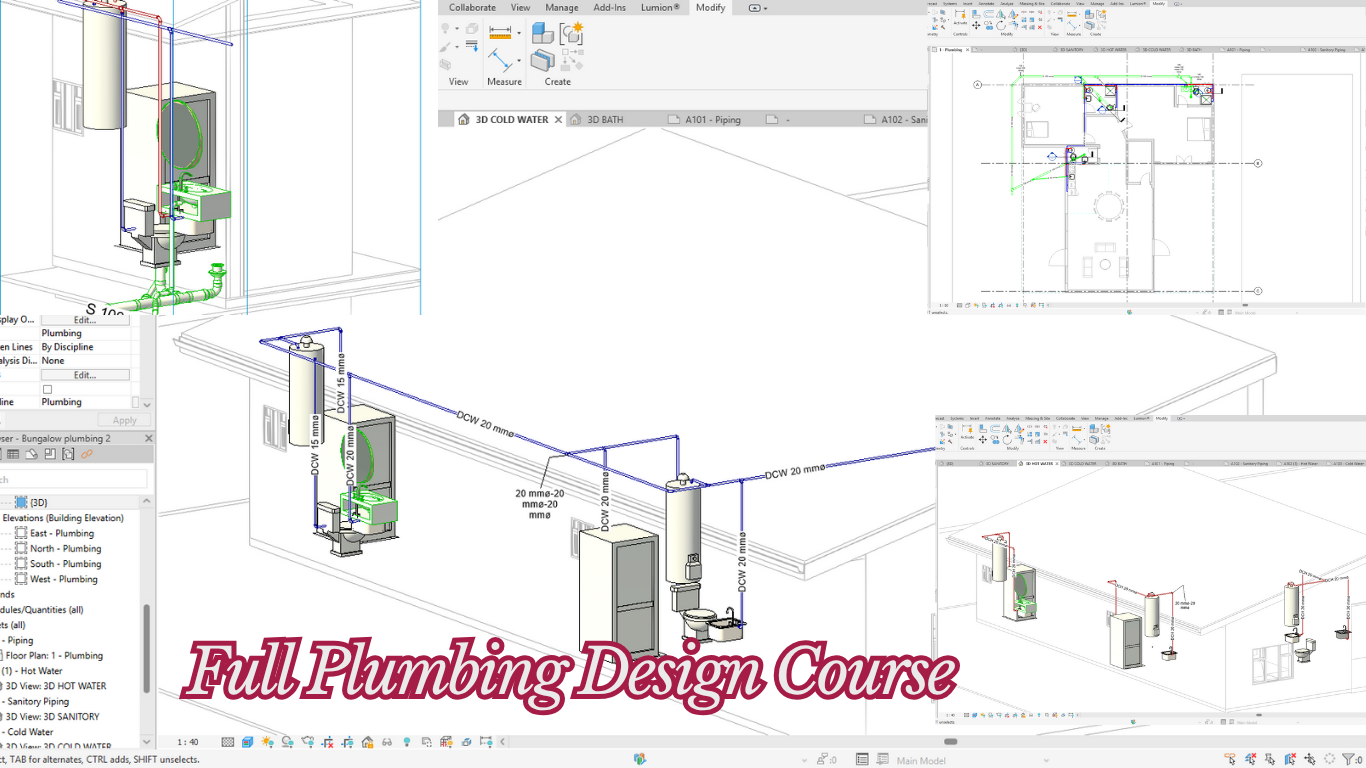Screen dimensions: 1366x768
Task: Open the Aligned Dimension dropdown arrow
Action: coord(519,33)
